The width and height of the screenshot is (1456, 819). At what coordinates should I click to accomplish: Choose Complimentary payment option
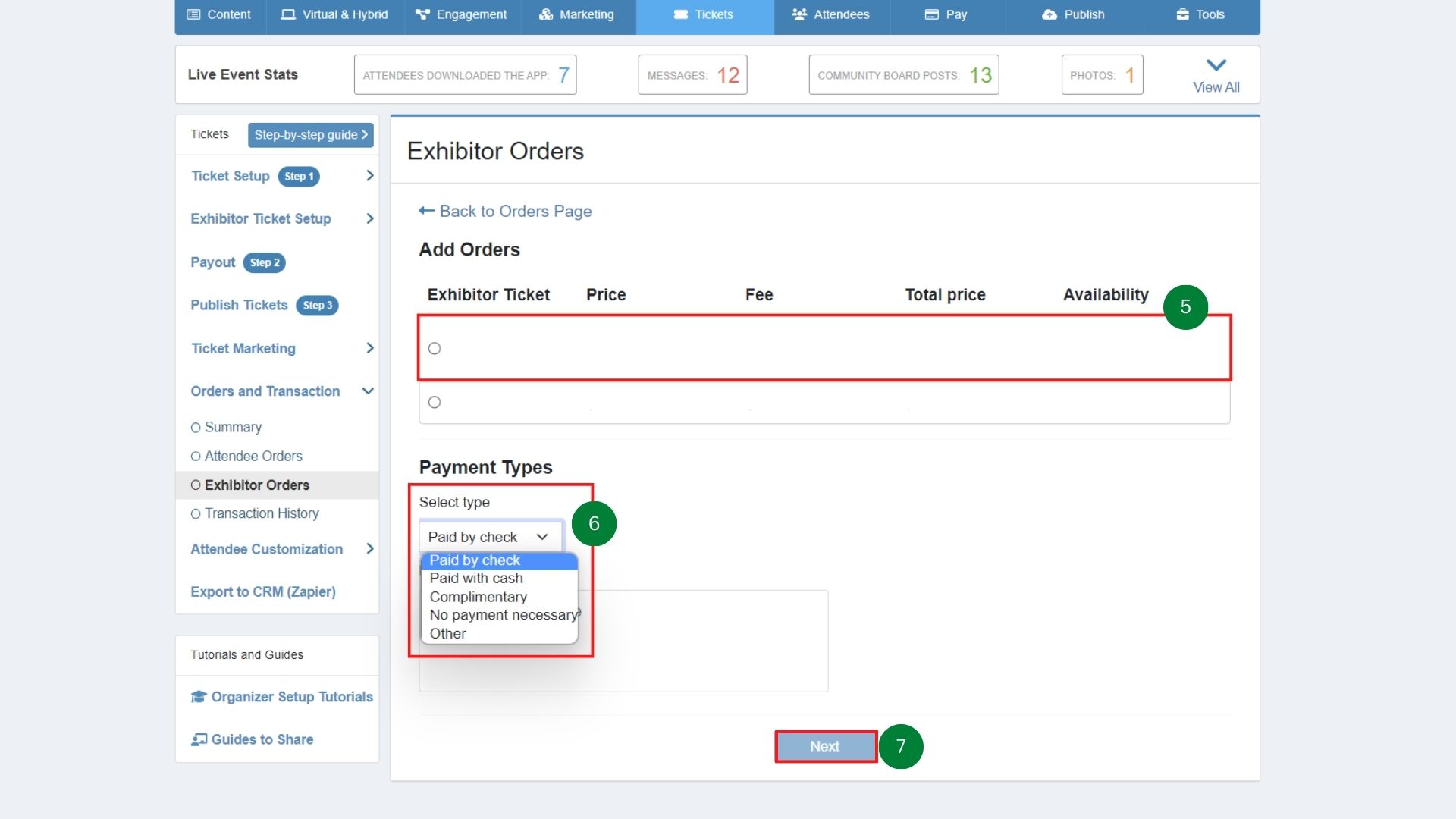pos(499,598)
